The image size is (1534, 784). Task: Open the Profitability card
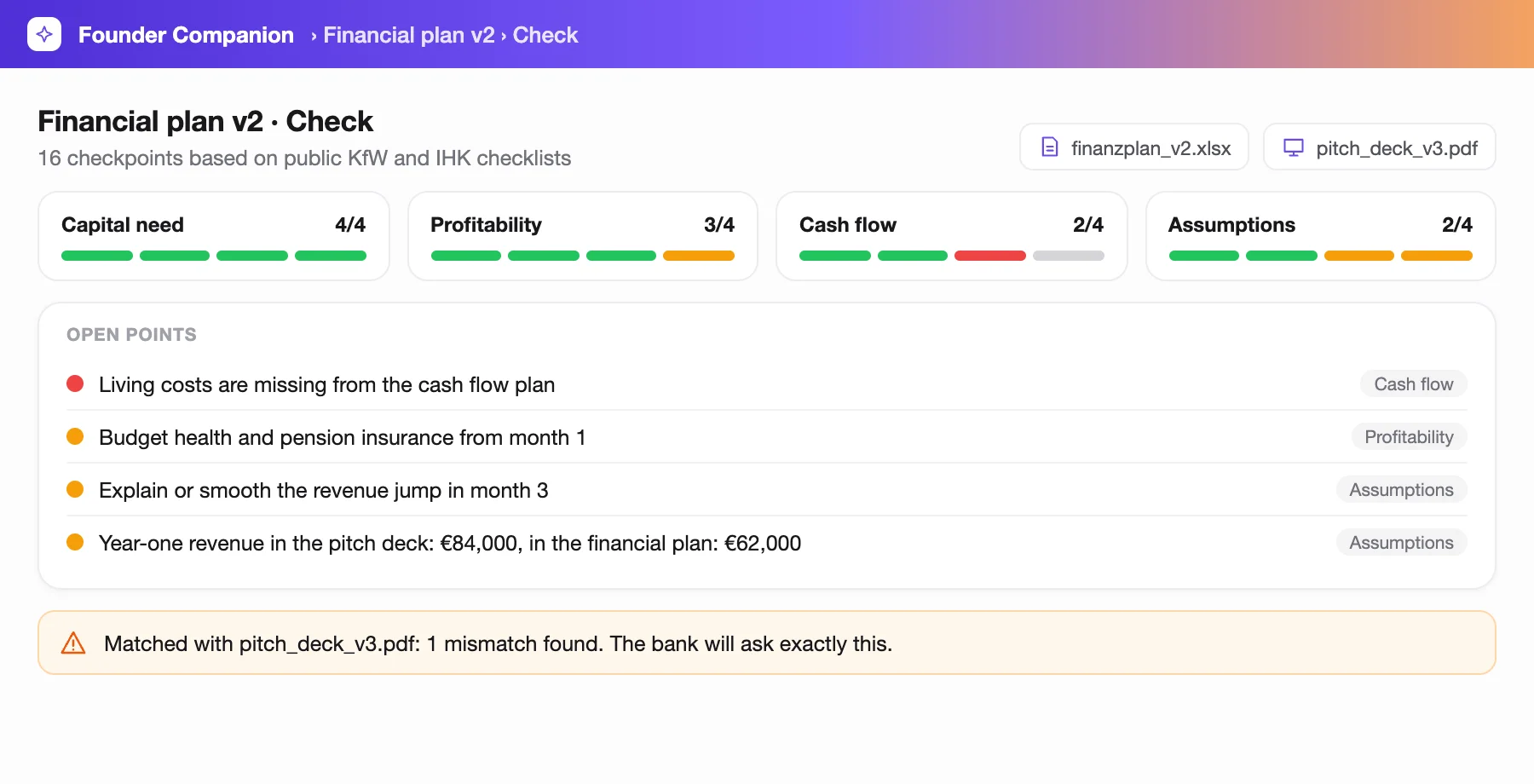(x=583, y=236)
